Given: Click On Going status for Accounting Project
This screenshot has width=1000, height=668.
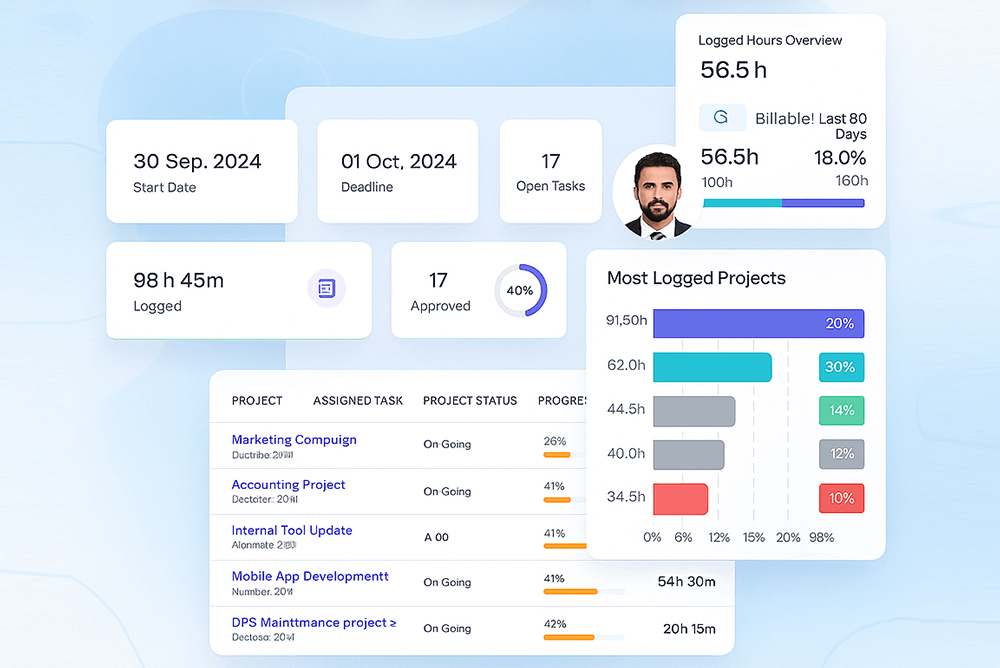Looking at the screenshot, I should [x=447, y=491].
